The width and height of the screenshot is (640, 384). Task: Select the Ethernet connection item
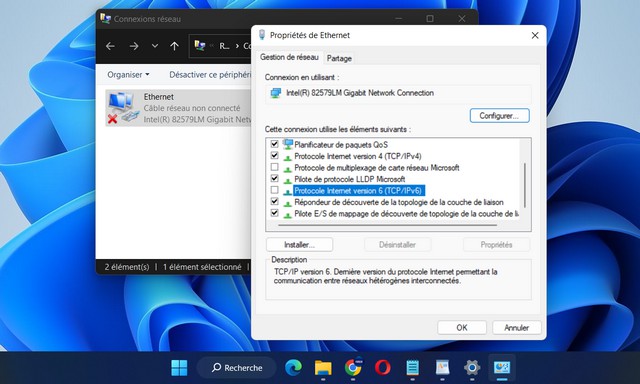click(178, 108)
